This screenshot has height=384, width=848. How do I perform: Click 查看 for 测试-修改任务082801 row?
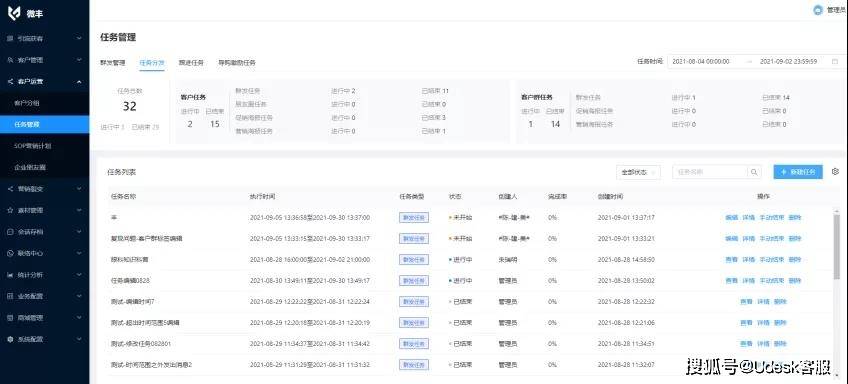coord(746,344)
